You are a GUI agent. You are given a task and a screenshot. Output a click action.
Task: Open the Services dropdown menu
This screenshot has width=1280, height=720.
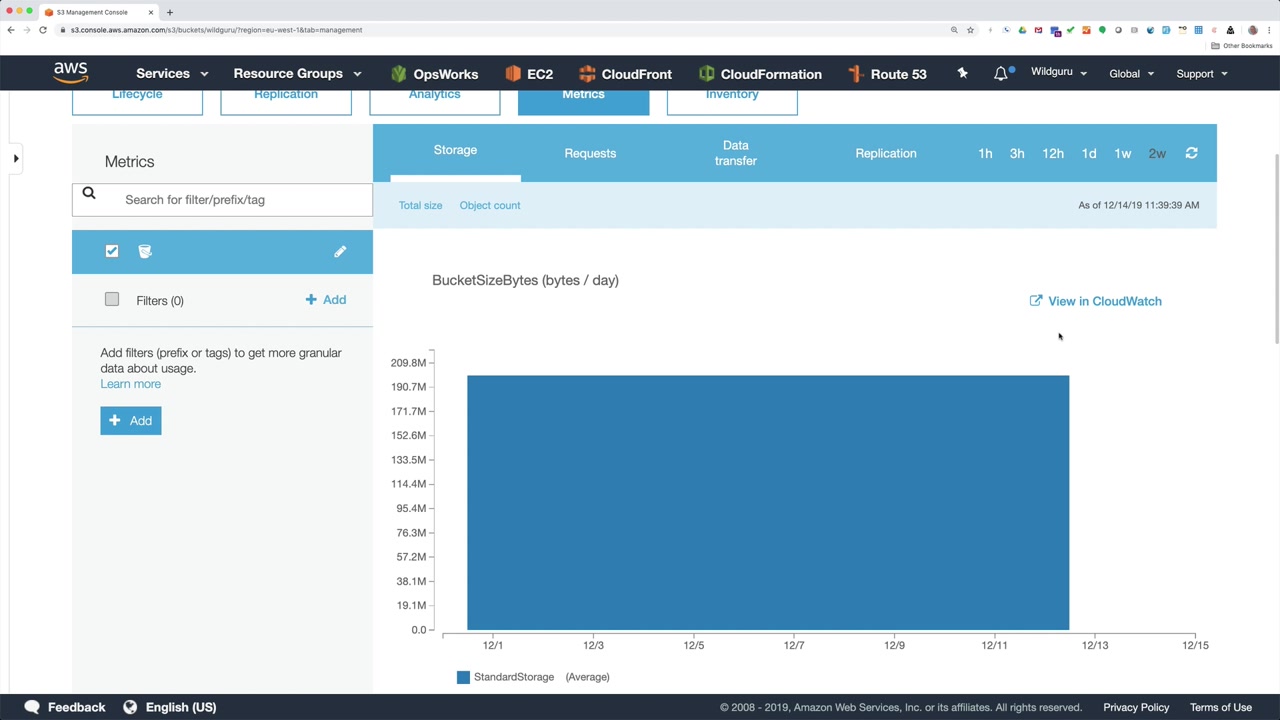pyautogui.click(x=172, y=73)
